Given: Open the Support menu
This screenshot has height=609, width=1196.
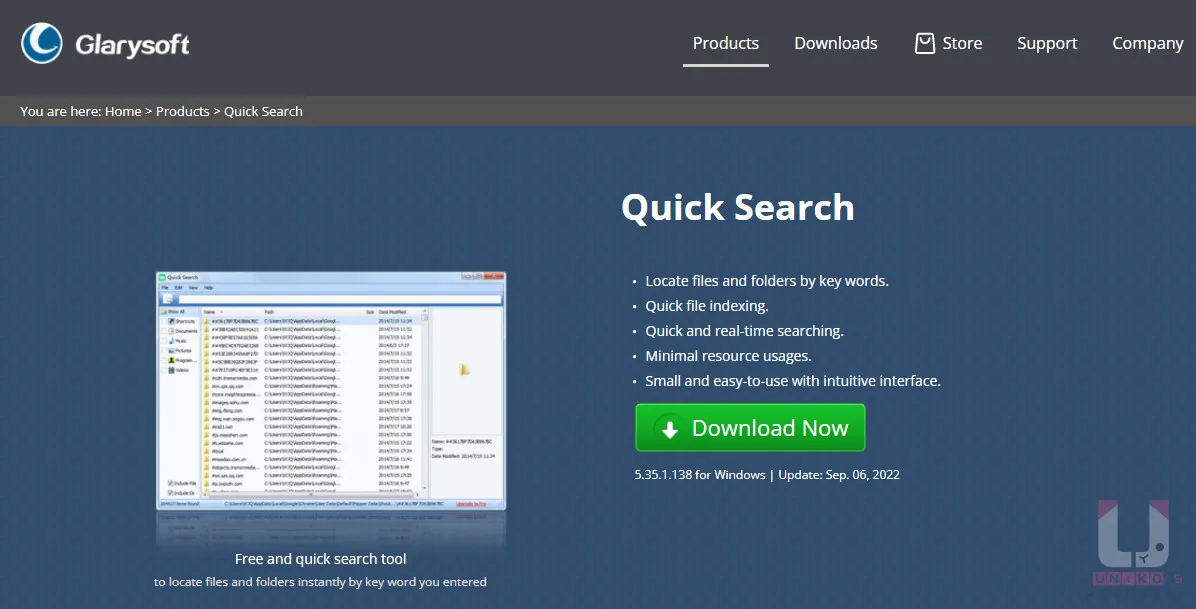Looking at the screenshot, I should [x=1046, y=44].
